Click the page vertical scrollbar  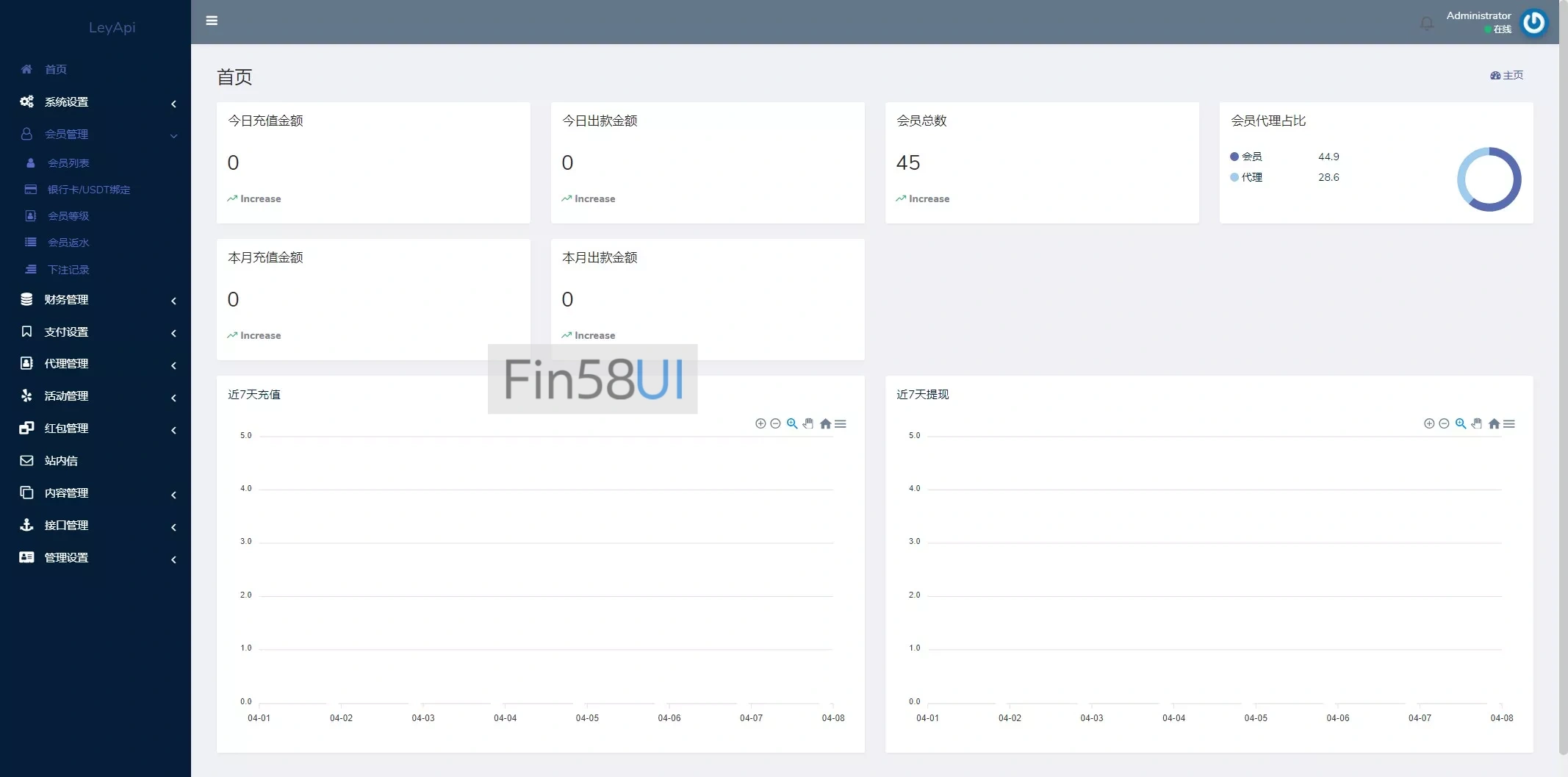[1563, 368]
